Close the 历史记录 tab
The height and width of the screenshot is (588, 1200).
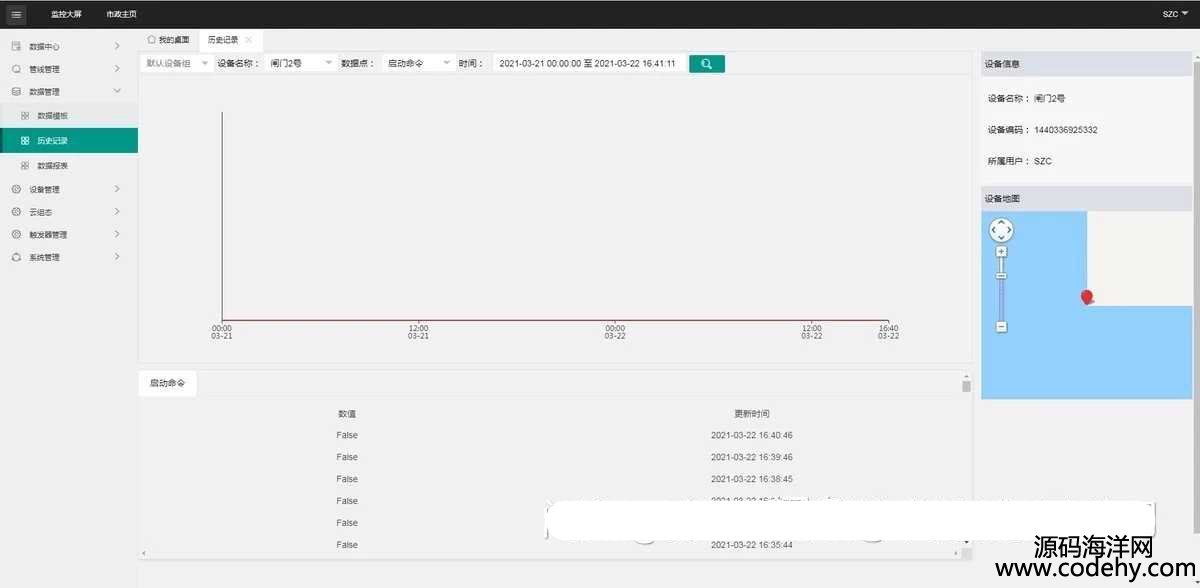point(248,39)
